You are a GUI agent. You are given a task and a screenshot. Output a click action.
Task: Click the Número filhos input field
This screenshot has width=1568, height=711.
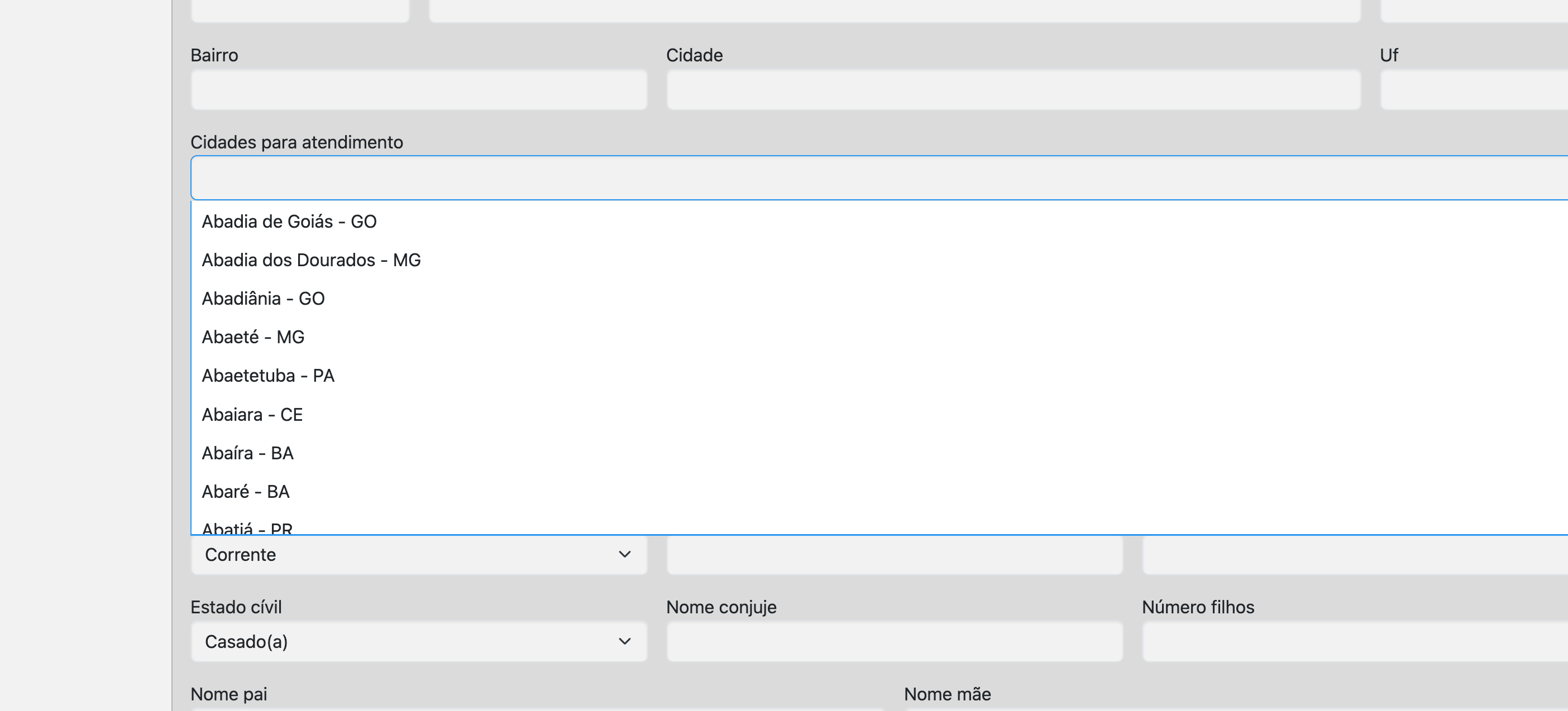pyautogui.click(x=1356, y=642)
